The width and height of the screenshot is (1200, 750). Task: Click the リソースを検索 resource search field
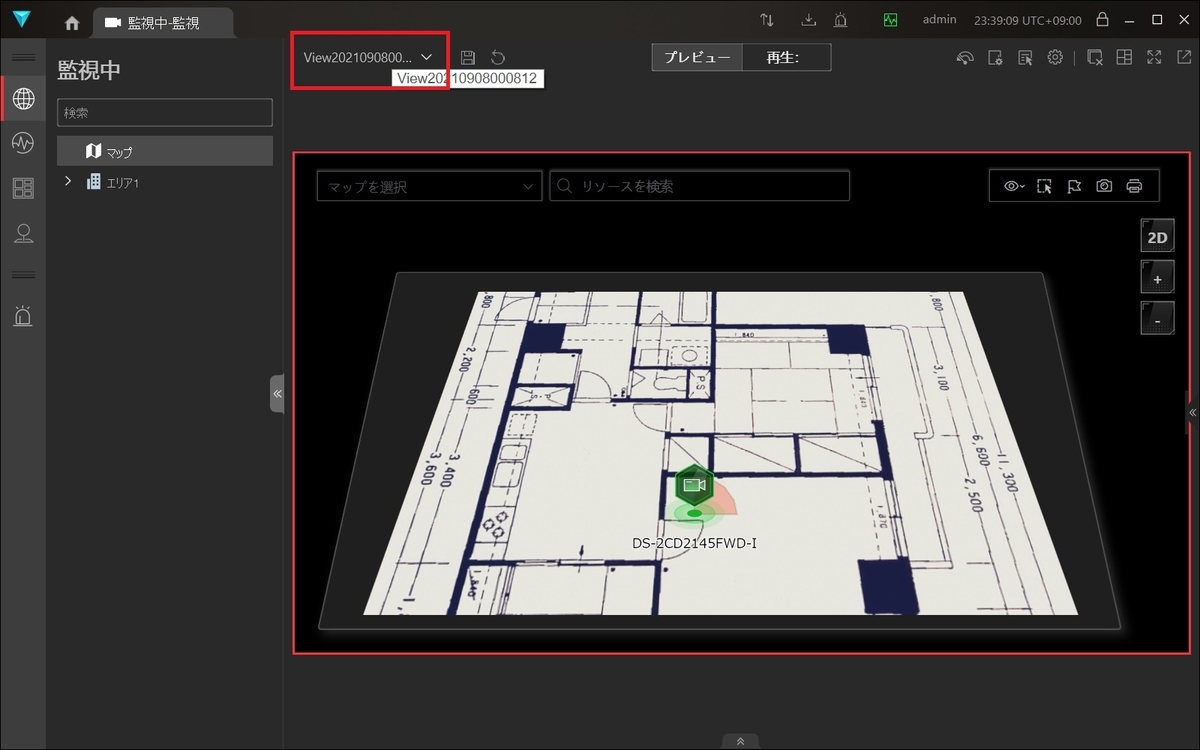pos(700,186)
